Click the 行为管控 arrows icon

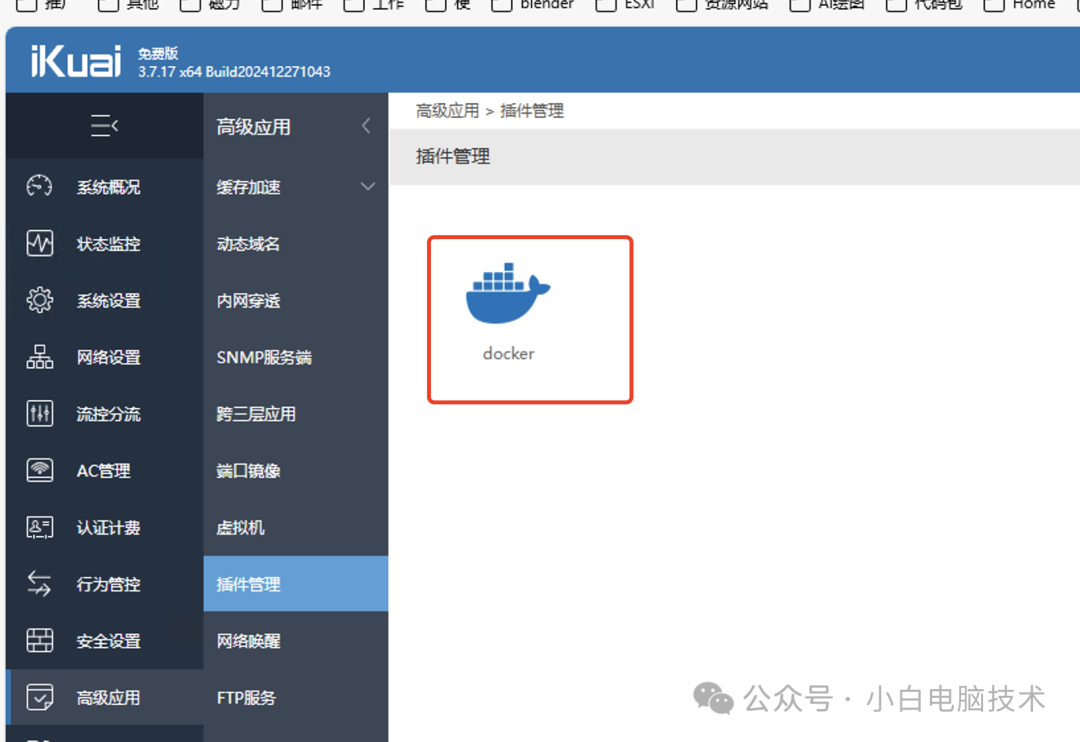(39, 584)
